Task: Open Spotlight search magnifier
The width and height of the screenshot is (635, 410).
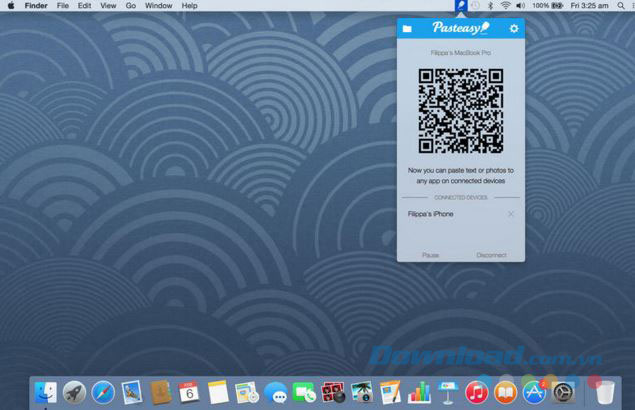Action: [620, 6]
